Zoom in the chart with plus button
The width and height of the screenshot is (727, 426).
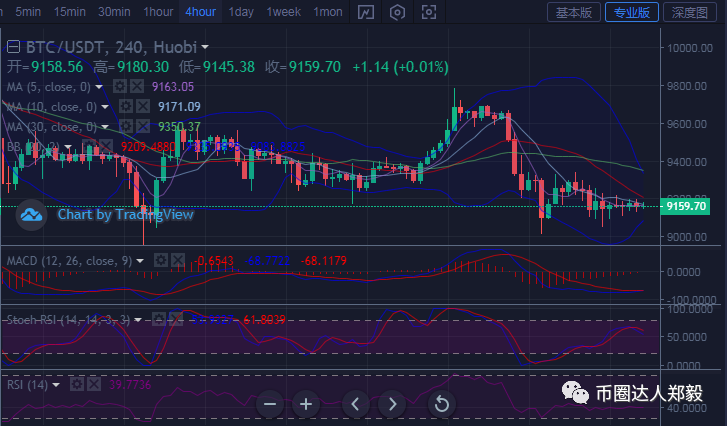[306, 404]
